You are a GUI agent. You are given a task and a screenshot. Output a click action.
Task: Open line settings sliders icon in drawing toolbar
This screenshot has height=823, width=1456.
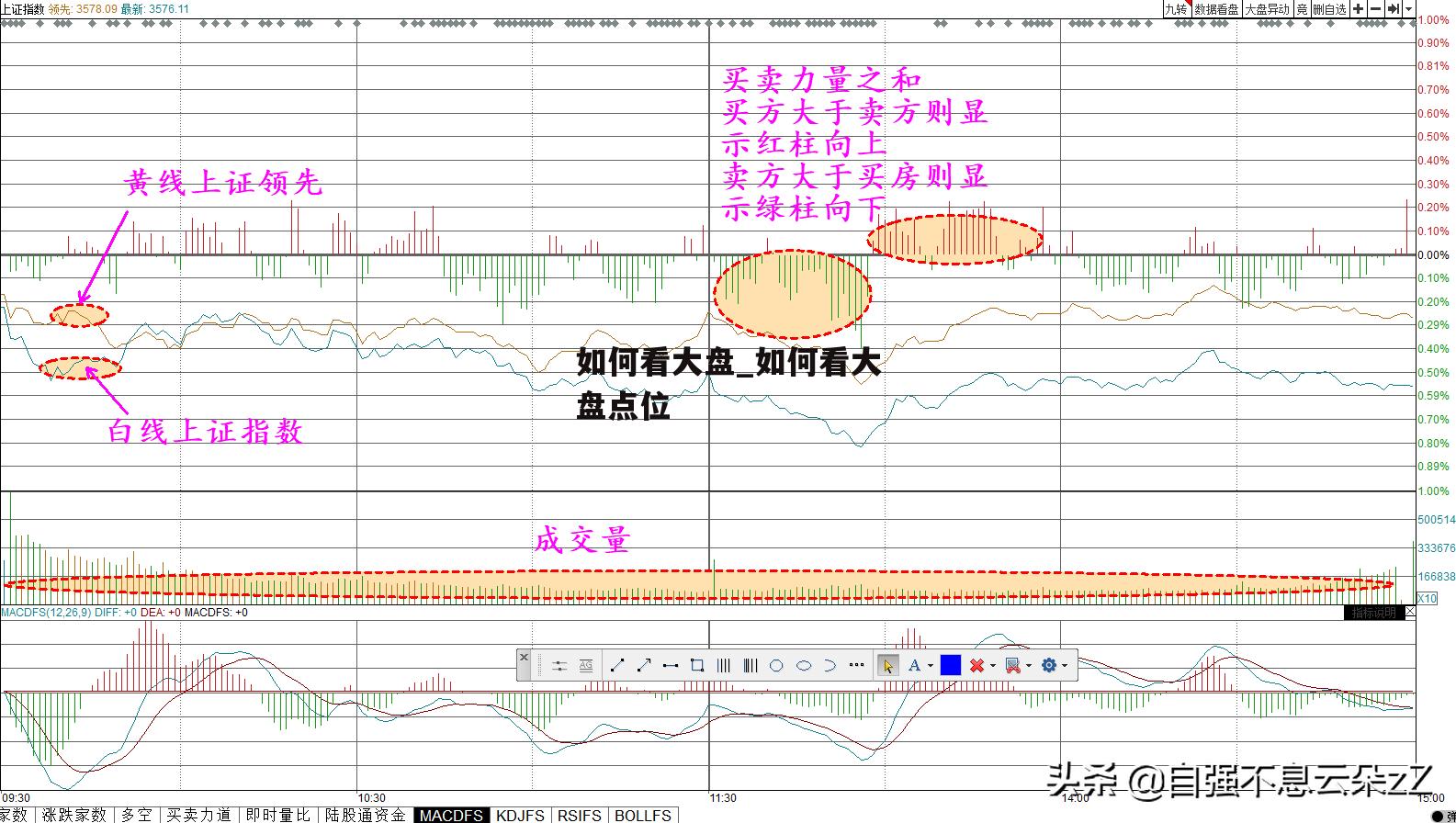pos(559,666)
